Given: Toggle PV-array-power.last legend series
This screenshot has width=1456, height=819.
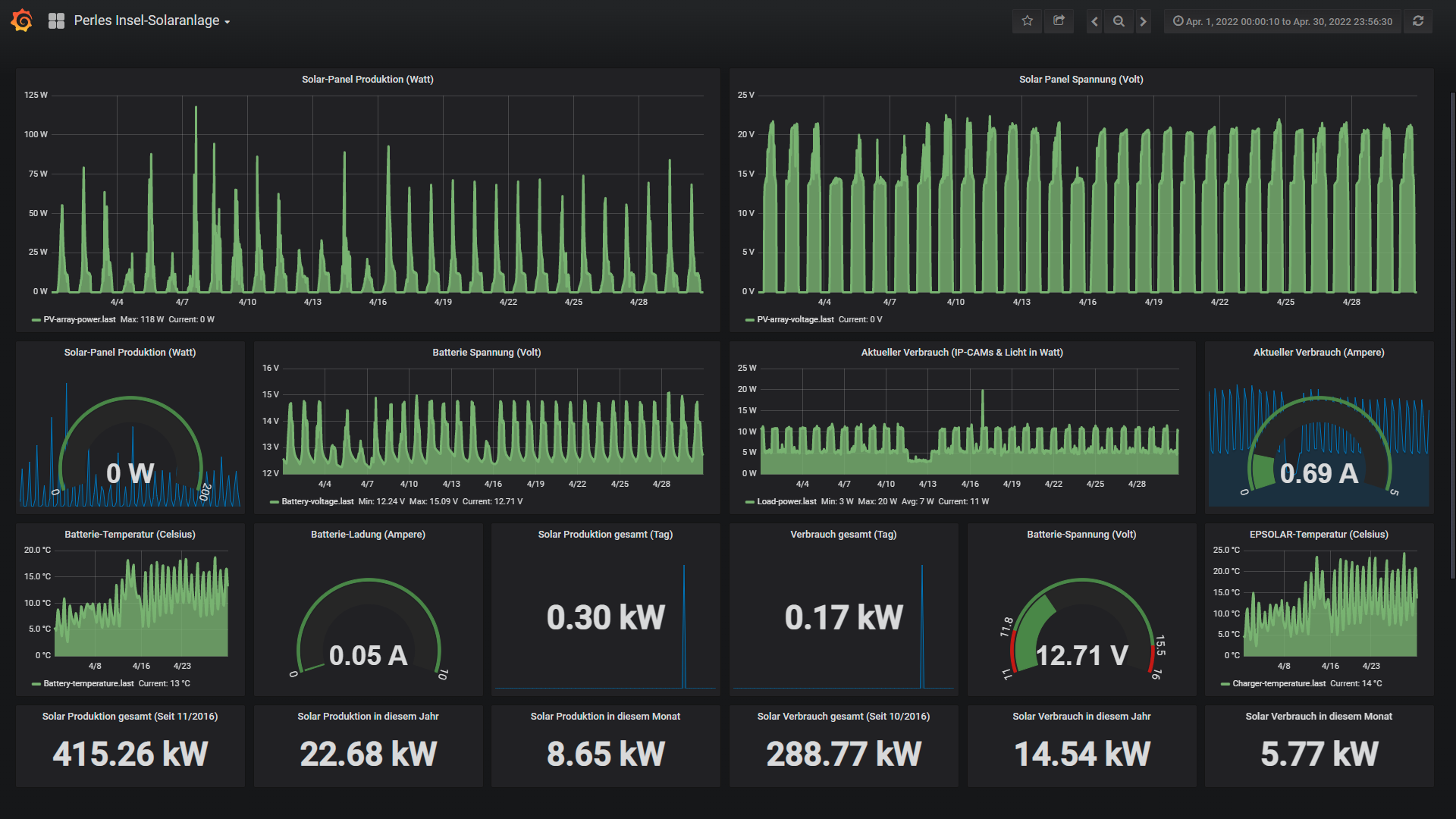Looking at the screenshot, I should point(79,319).
